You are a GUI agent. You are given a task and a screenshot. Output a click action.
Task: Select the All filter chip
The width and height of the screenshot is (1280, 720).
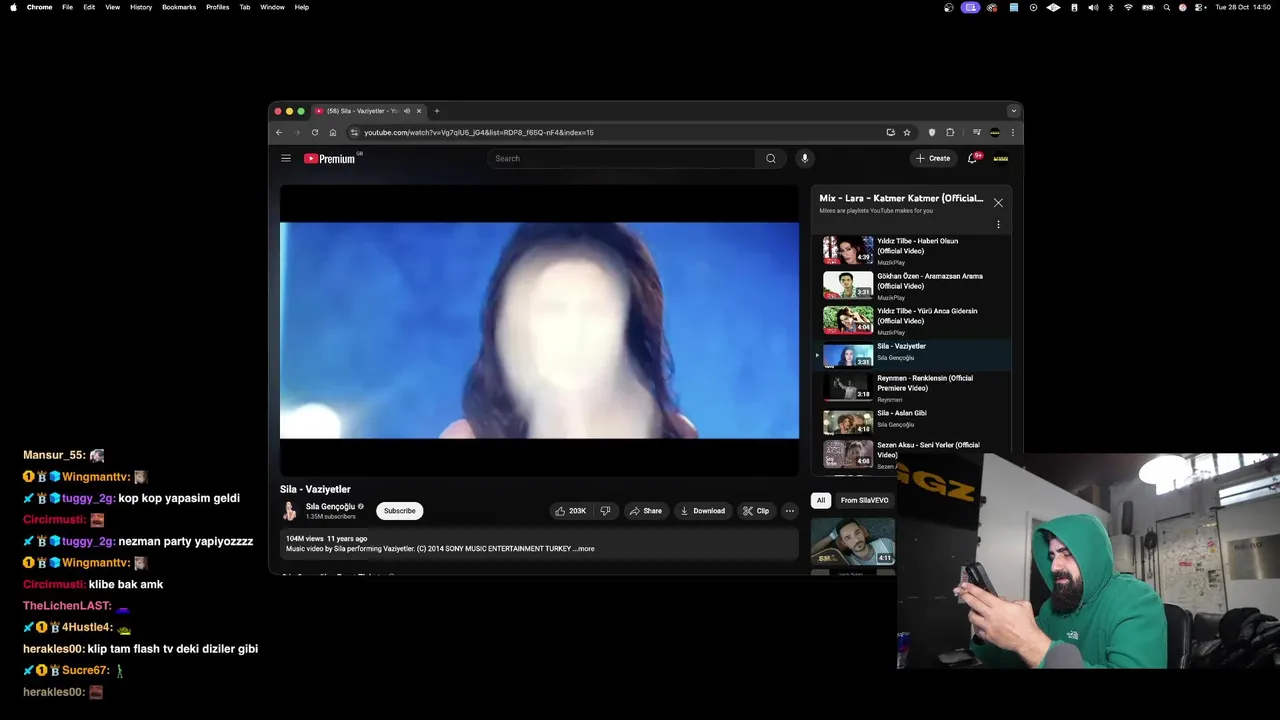point(821,500)
